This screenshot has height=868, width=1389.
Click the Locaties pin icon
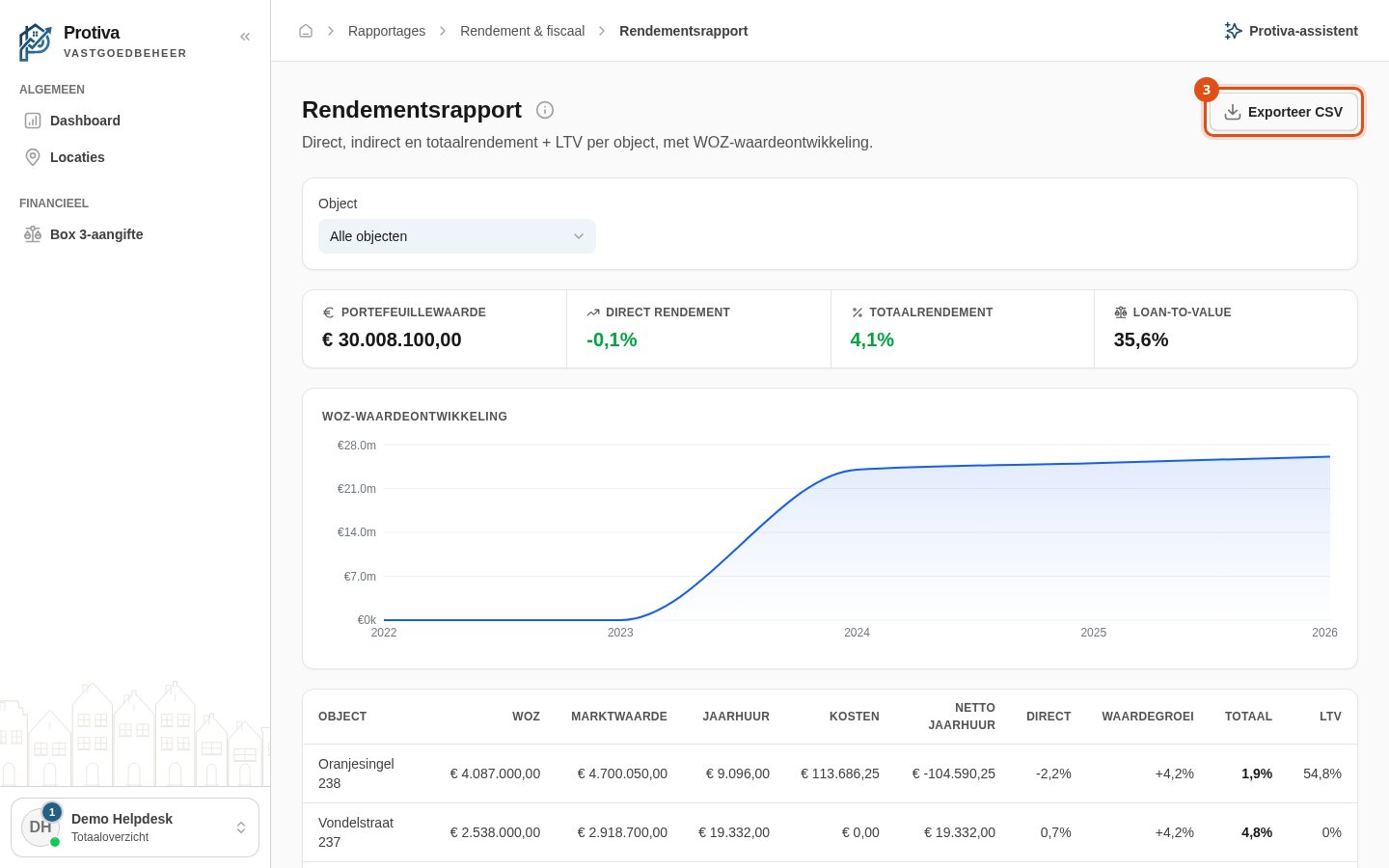tap(33, 157)
